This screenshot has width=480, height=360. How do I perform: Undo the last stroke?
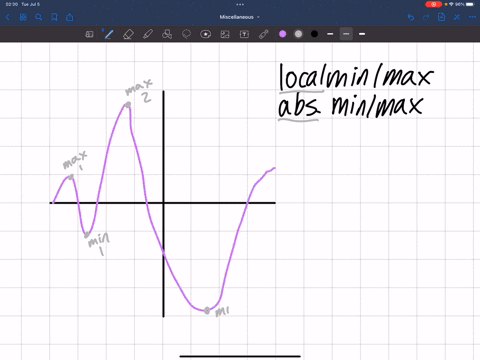[411, 17]
